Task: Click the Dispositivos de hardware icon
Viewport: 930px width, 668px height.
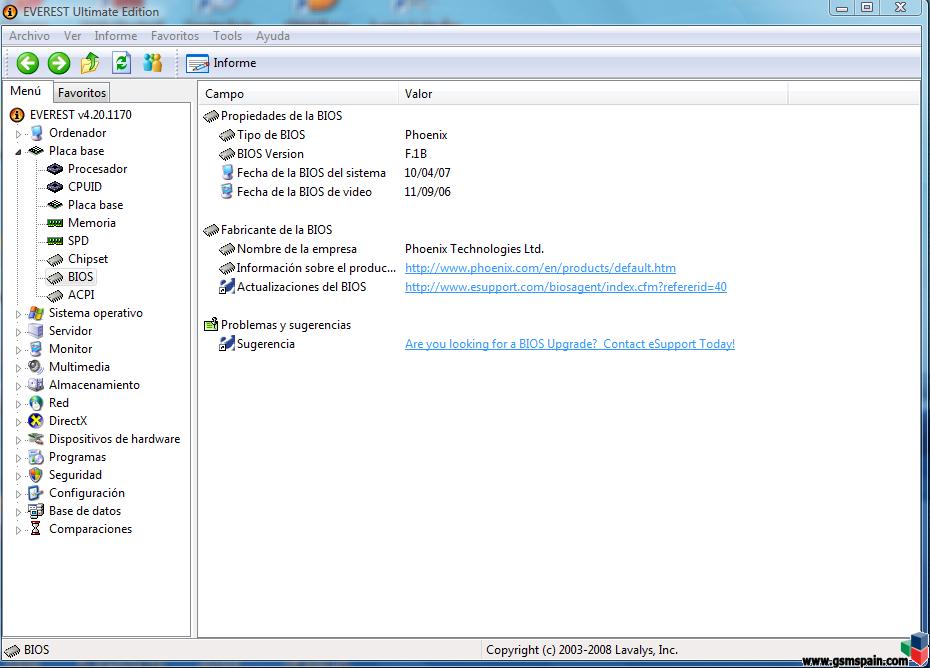Action: (36, 439)
